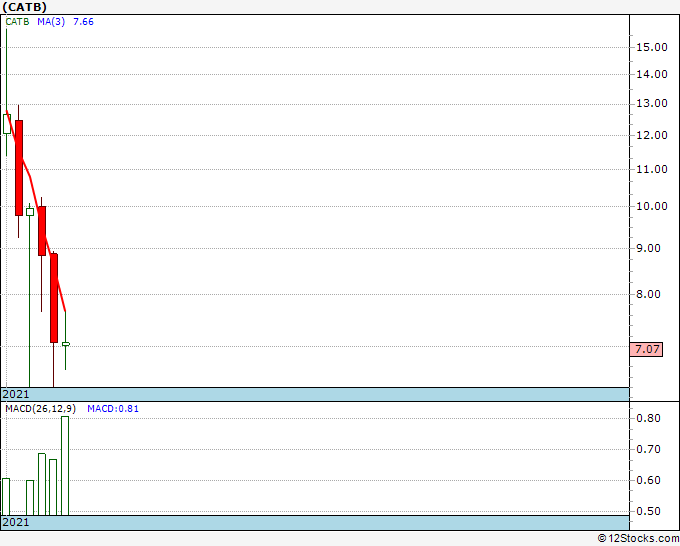Click the MA(3) indicator label
The height and width of the screenshot is (546, 680).
coord(51,22)
